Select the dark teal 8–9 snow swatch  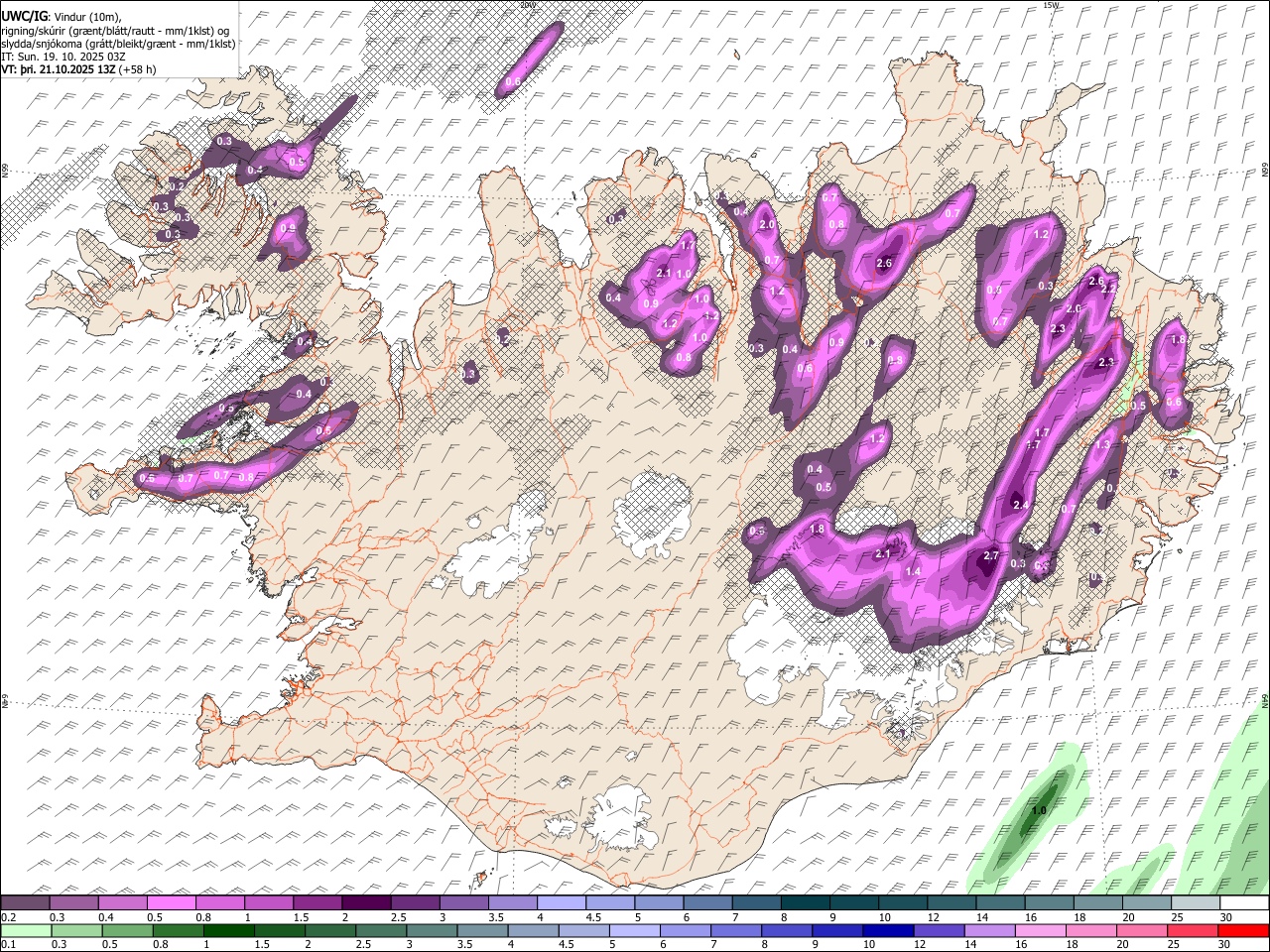pos(805,902)
